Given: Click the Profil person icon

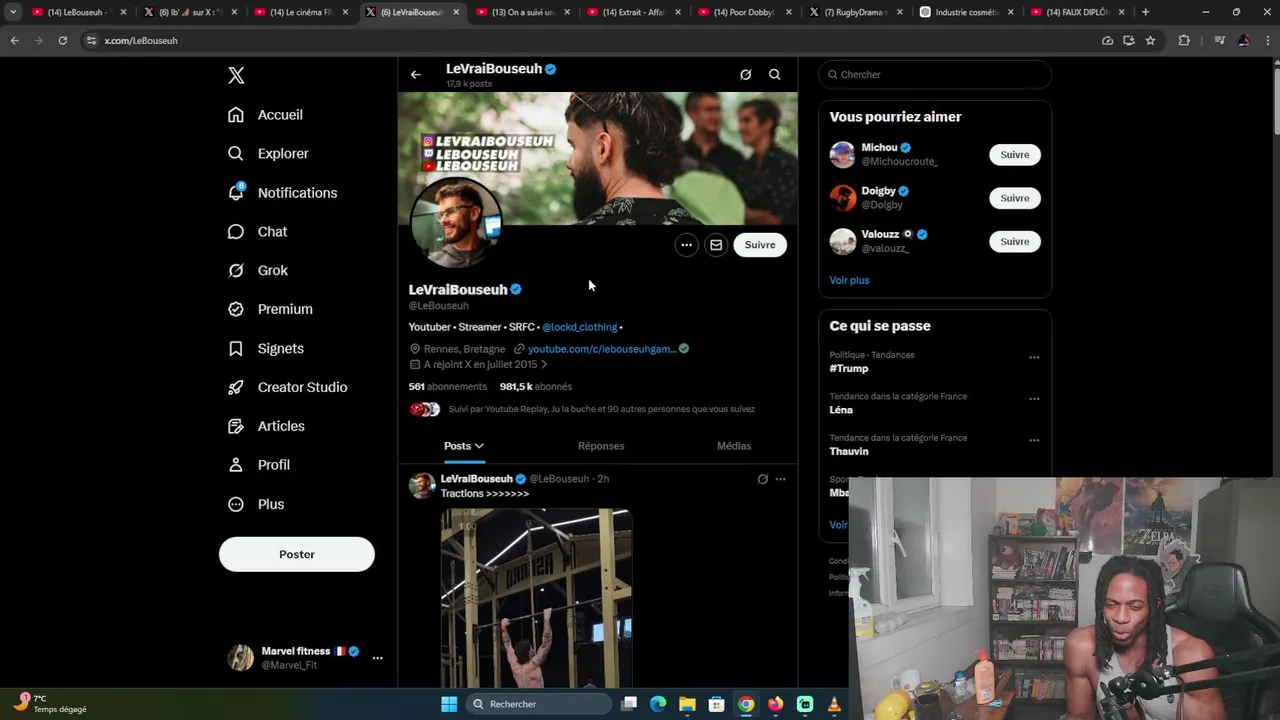Looking at the screenshot, I should pyautogui.click(x=236, y=465).
